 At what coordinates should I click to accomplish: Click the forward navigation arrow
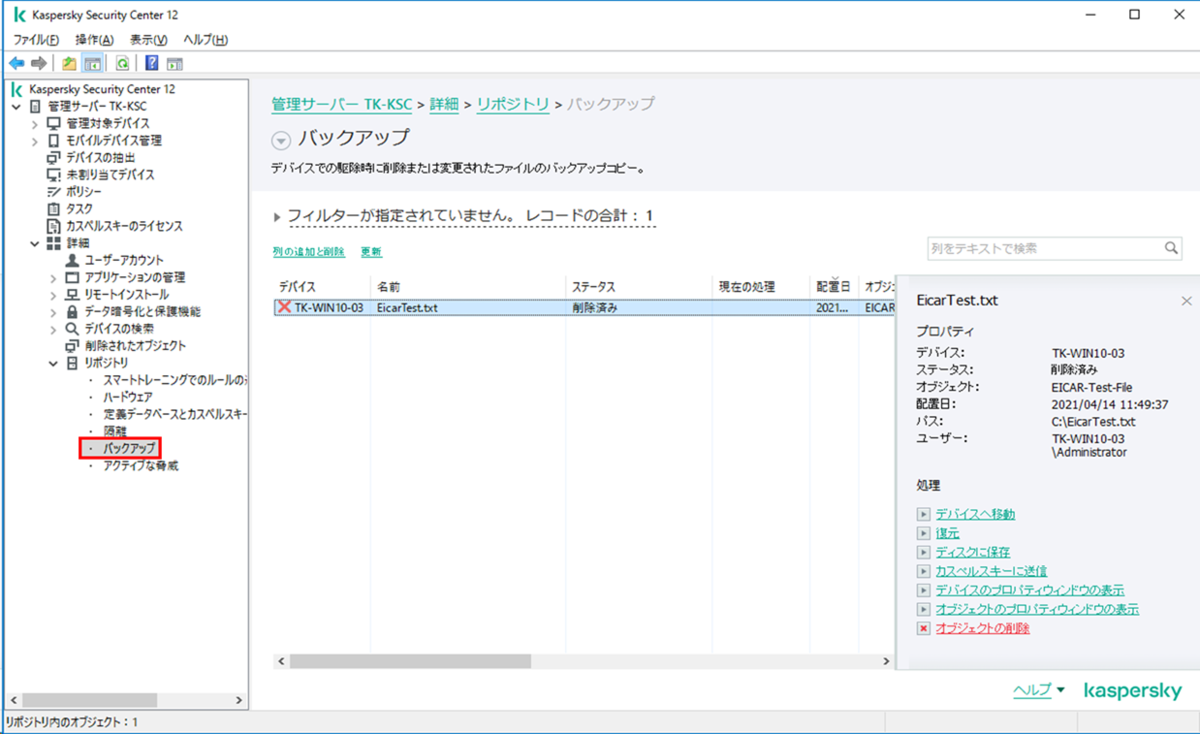[x=38, y=63]
